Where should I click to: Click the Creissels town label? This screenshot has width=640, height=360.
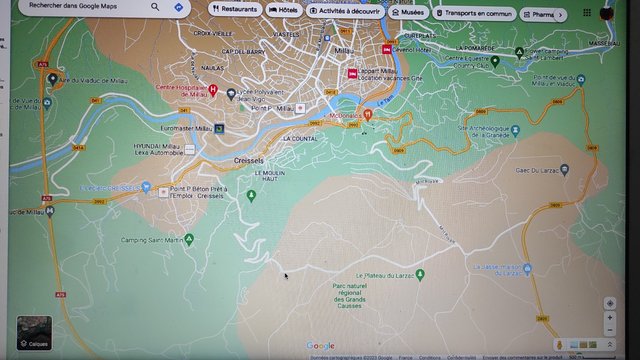(x=249, y=160)
